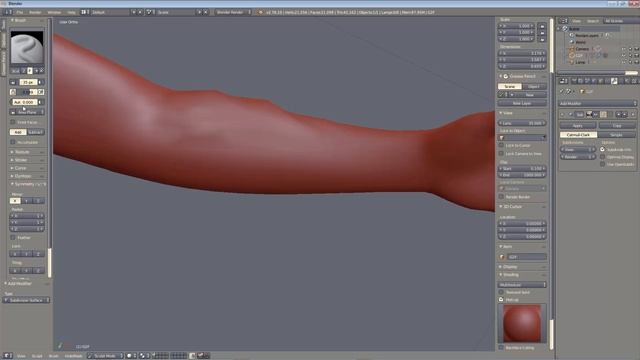Collapse the Symmetry panel
The height and width of the screenshot is (360, 640).
tap(28, 184)
